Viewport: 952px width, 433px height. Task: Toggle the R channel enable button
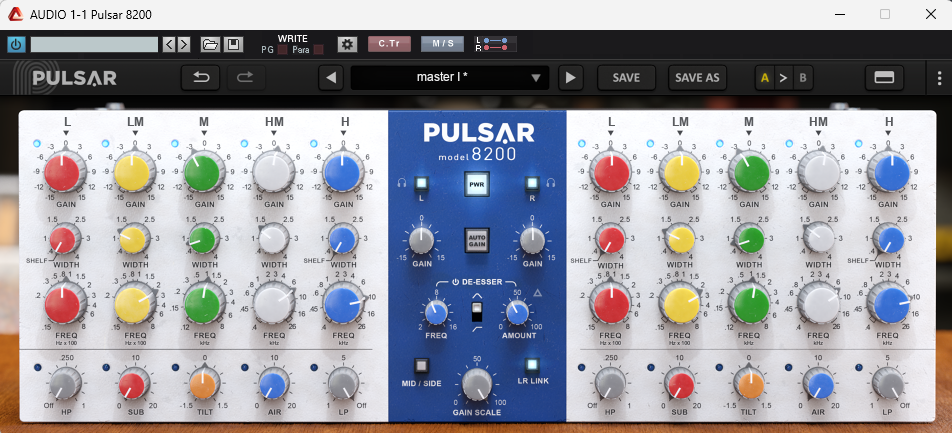coord(532,183)
